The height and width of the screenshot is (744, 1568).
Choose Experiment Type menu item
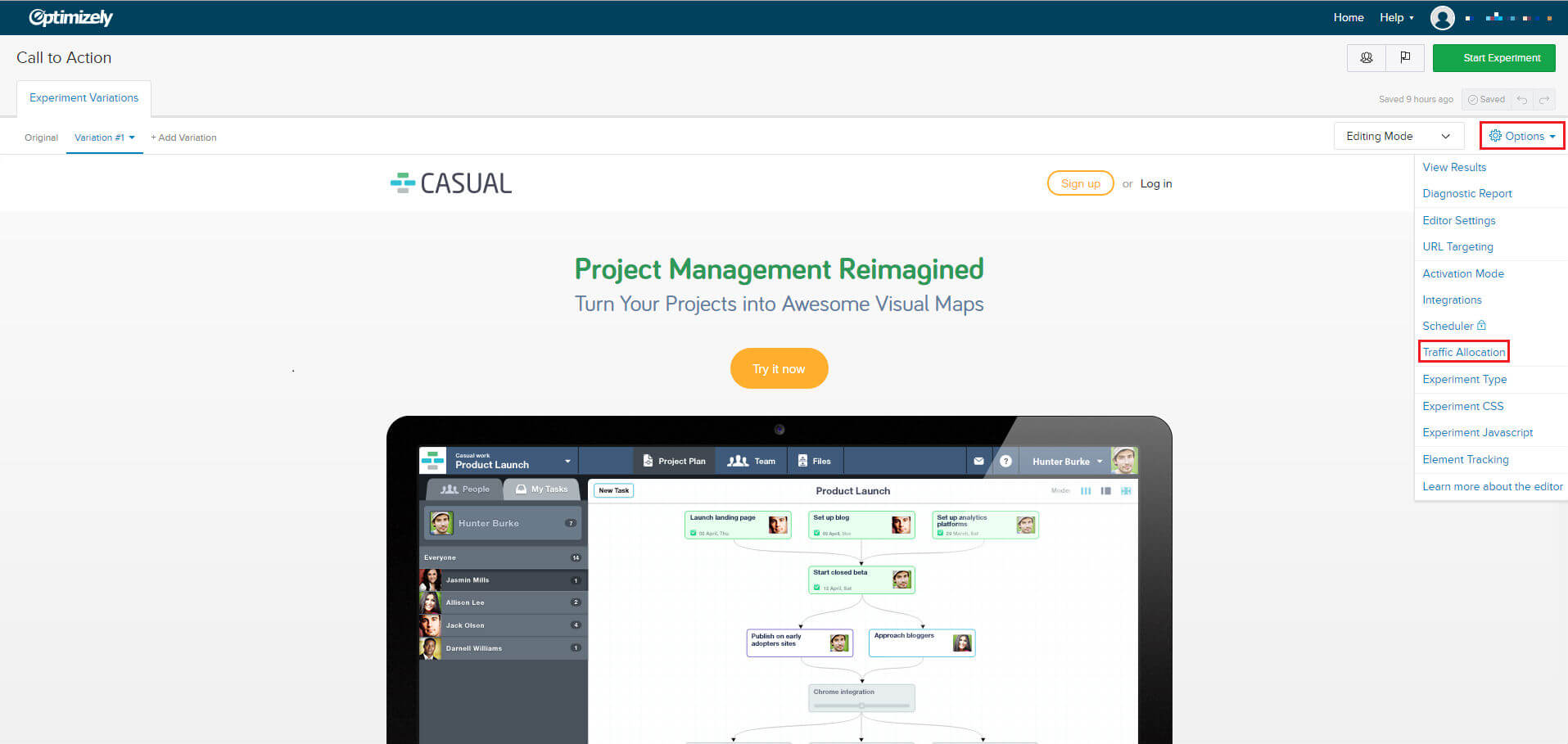(1465, 379)
